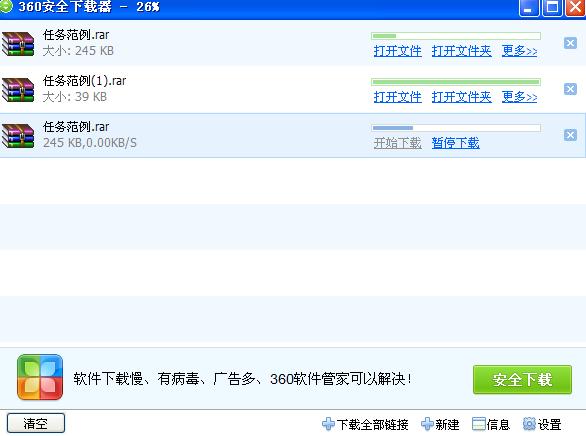
Task: Open folder for 任务范例(1).rar
Action: 462,97
